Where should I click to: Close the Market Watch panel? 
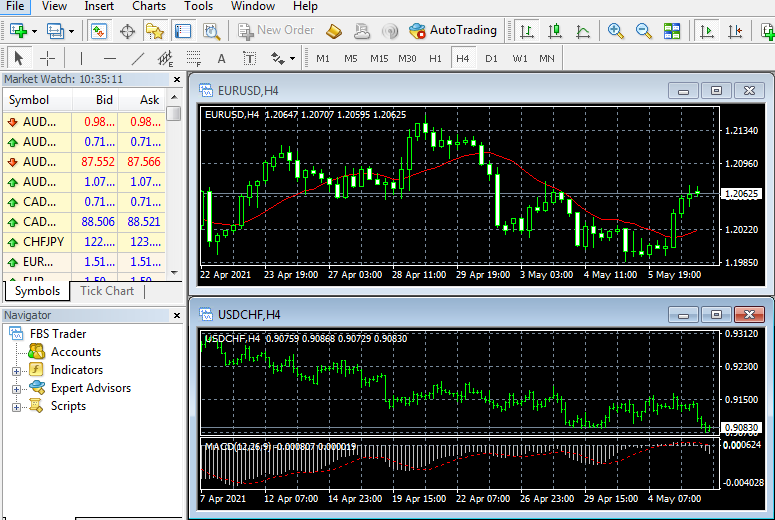click(177, 79)
